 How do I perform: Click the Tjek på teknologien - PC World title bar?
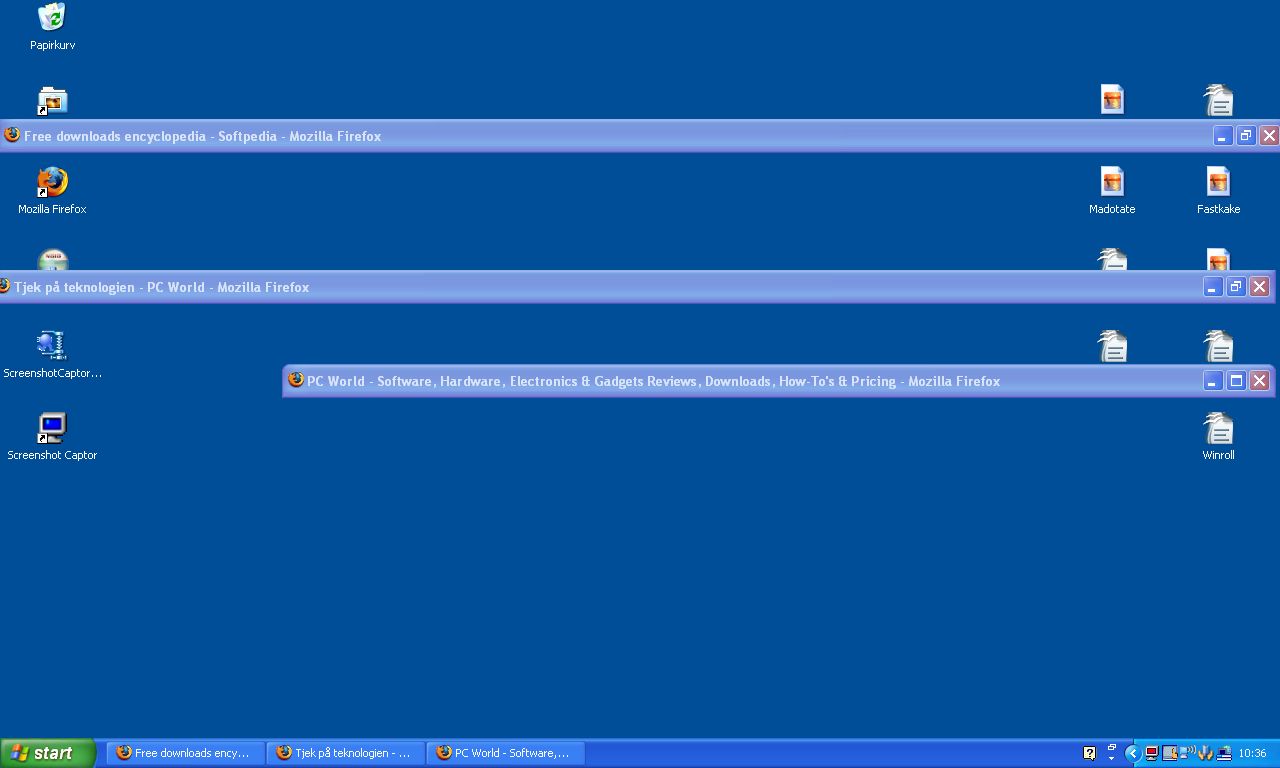(637, 287)
